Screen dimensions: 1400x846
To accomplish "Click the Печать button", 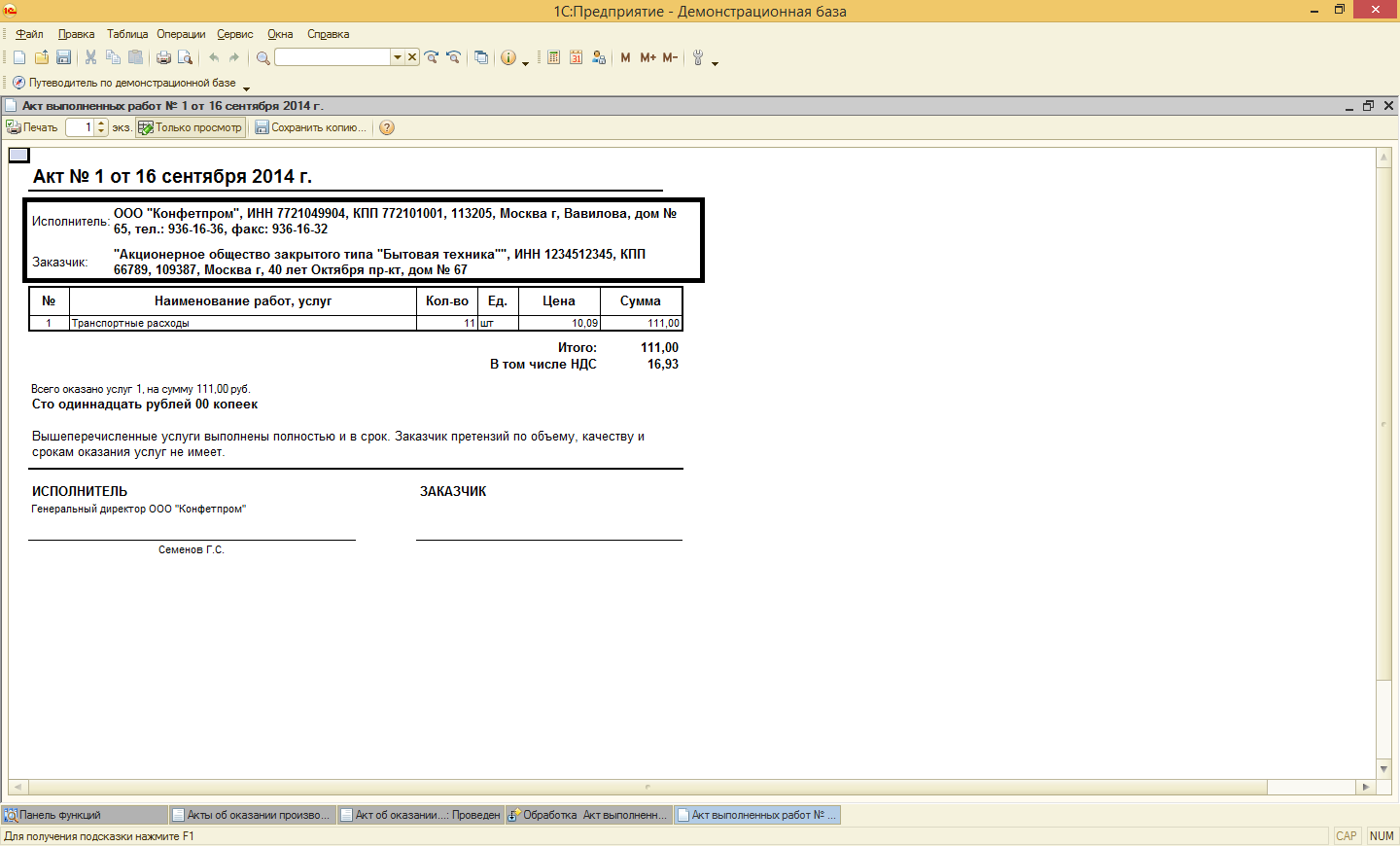I will pyautogui.click(x=32, y=127).
